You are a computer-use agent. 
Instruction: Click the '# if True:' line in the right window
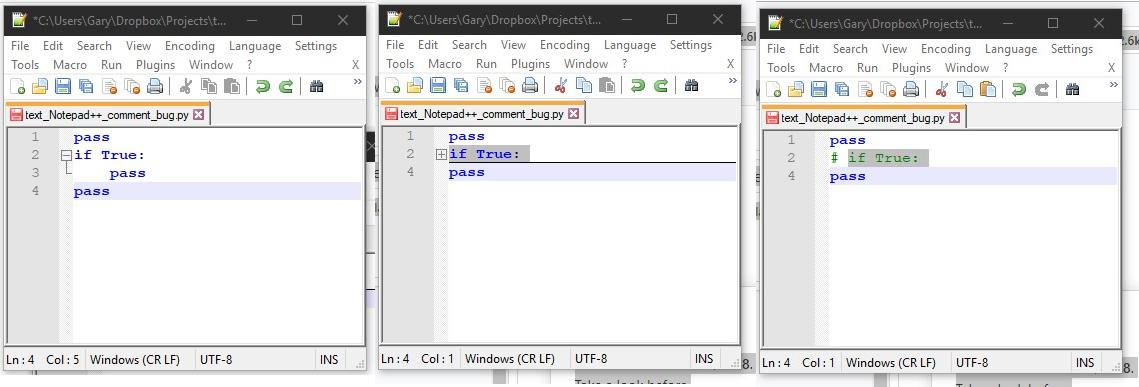pos(875,158)
